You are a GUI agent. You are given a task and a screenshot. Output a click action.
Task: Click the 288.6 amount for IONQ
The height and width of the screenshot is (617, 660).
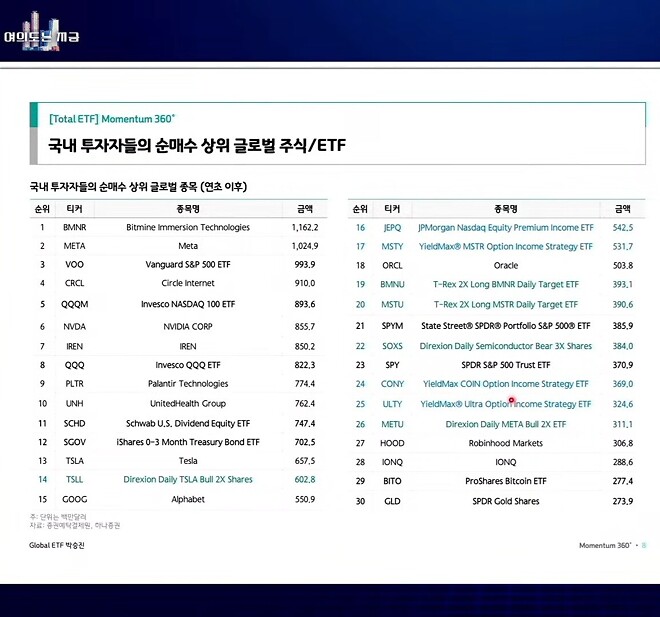tap(623, 462)
